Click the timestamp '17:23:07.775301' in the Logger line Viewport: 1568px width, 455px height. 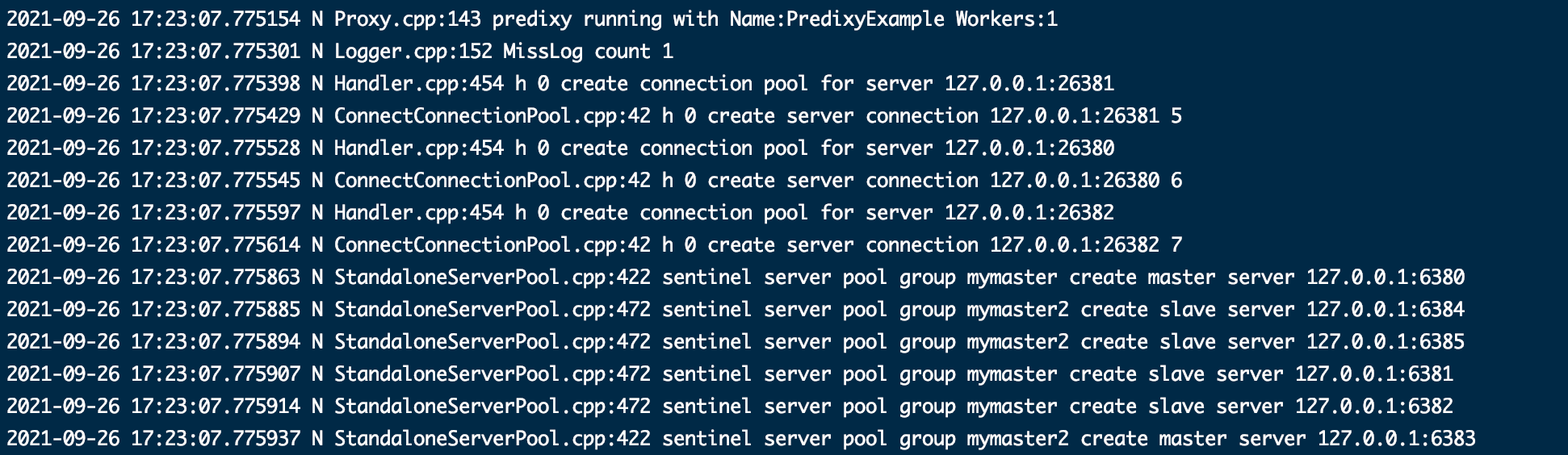pyautogui.click(x=216, y=52)
